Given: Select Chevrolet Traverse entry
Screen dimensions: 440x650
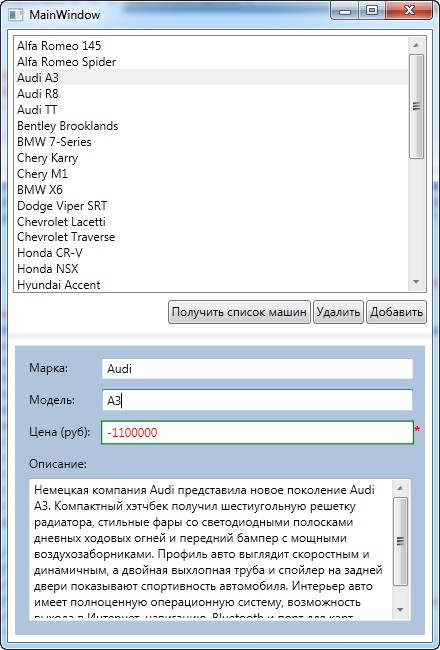Looking at the screenshot, I should tap(211, 237).
